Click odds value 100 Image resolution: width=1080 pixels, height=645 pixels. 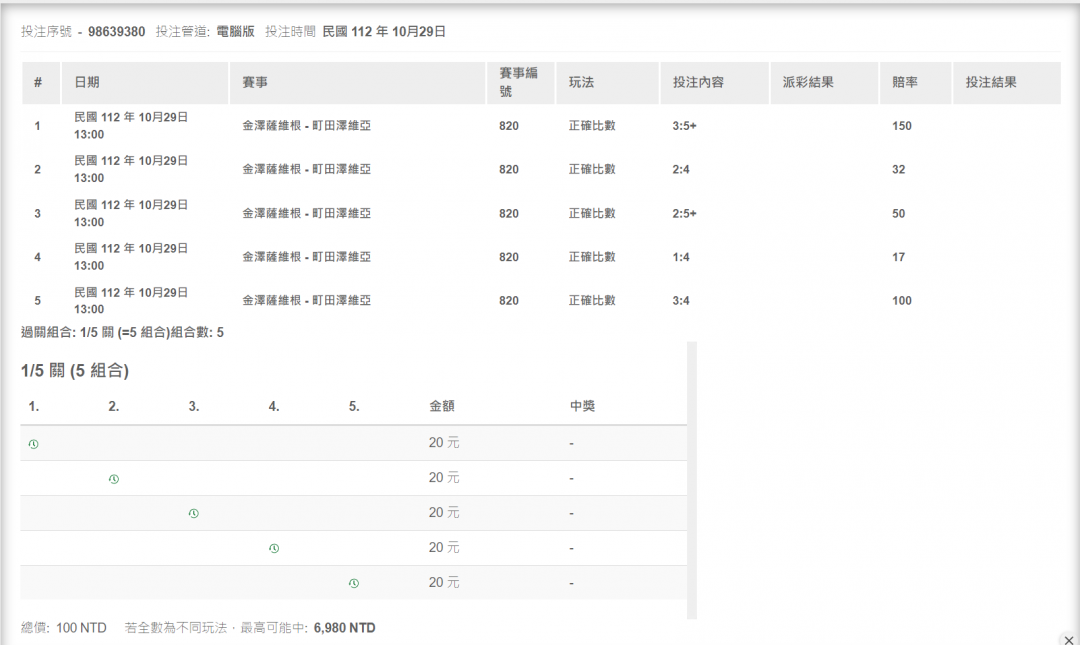(902, 300)
